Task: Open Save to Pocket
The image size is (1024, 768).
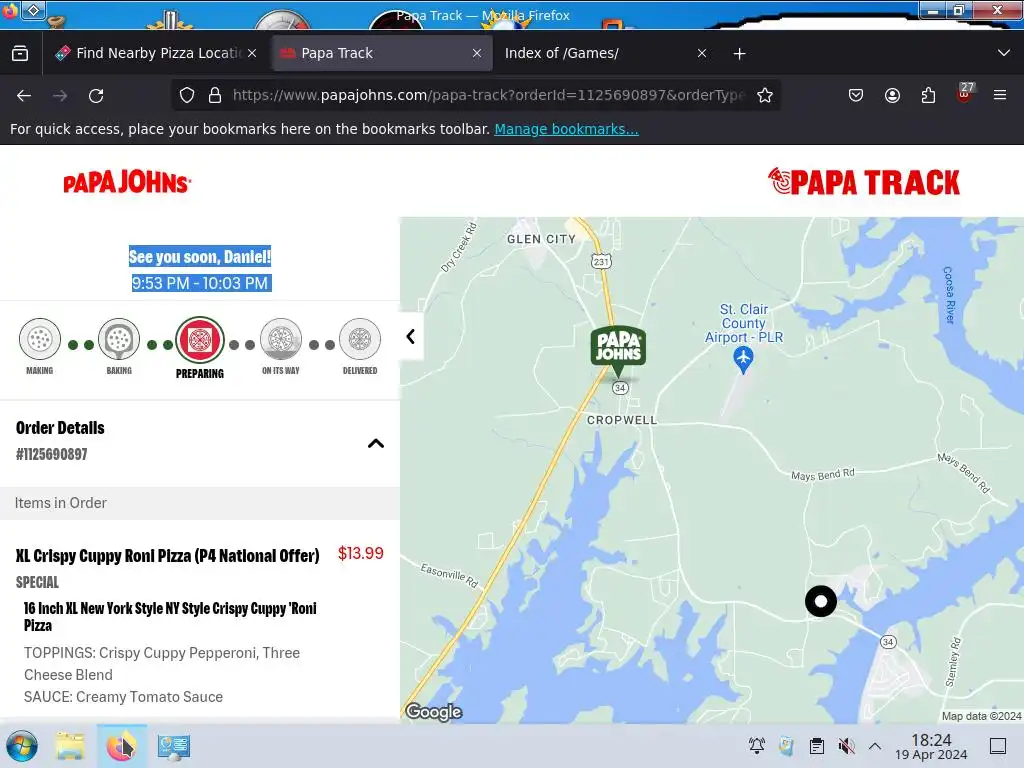Action: tap(856, 95)
